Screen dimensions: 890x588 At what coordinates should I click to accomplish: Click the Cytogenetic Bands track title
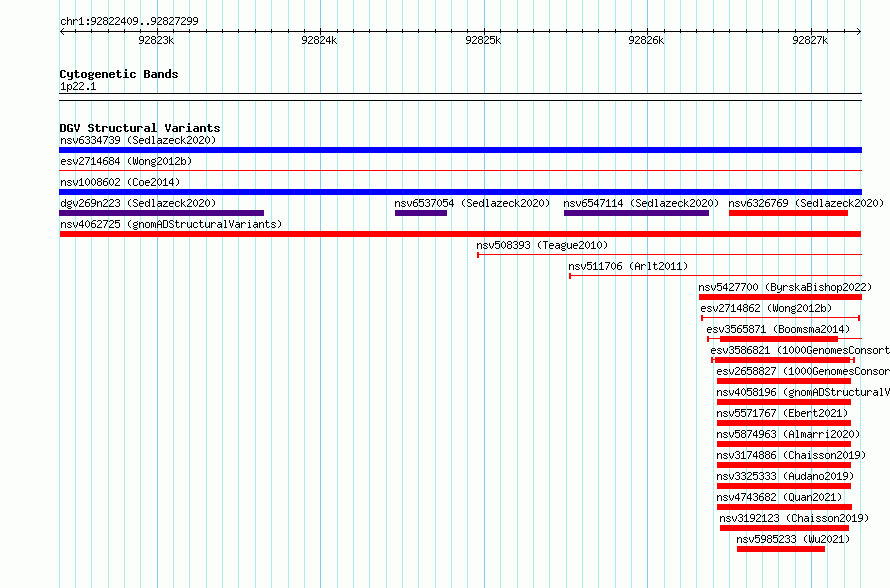[x=119, y=74]
